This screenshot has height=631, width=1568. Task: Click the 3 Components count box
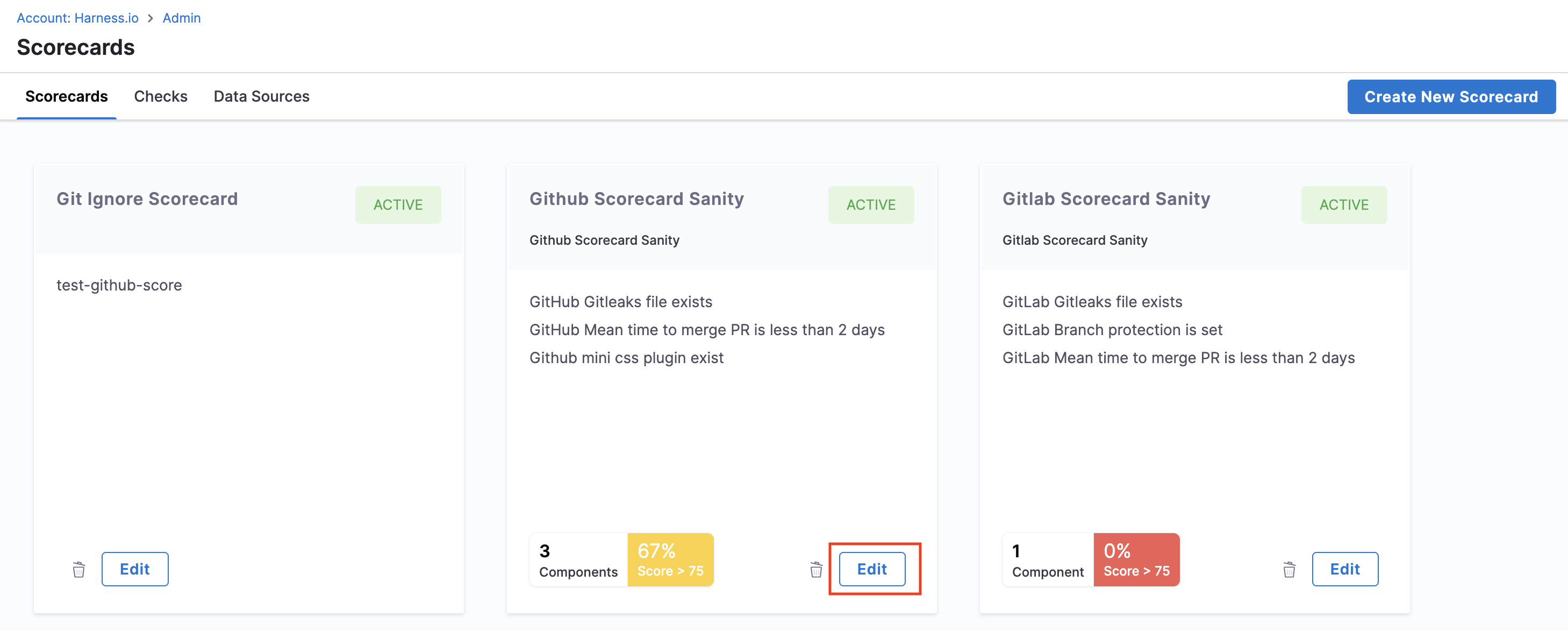pyautogui.click(x=578, y=560)
